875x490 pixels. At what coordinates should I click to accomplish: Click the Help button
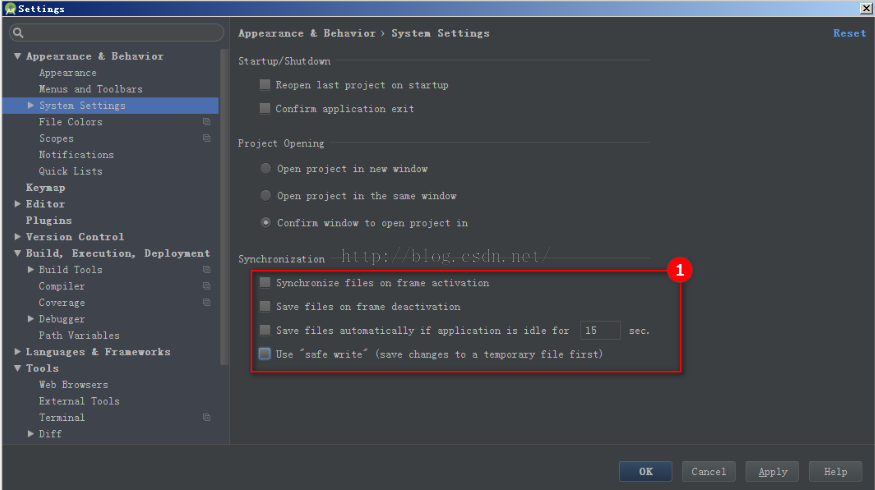[835, 472]
